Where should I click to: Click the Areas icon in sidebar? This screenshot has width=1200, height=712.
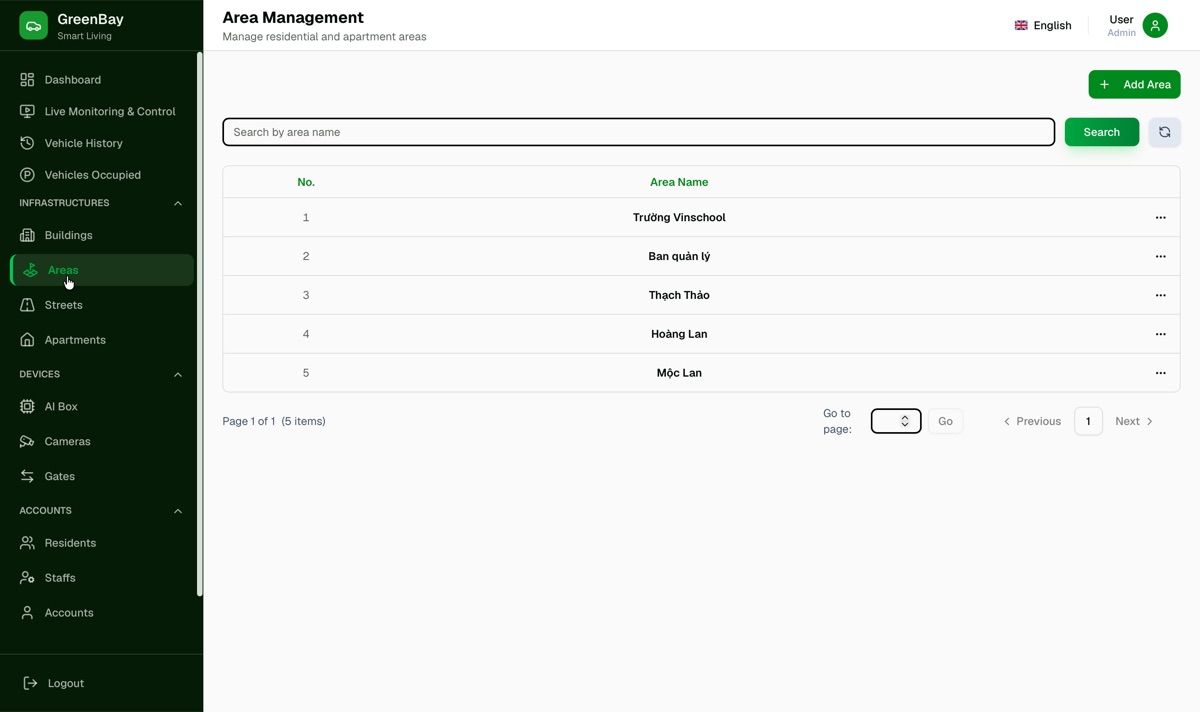pyautogui.click(x=31, y=270)
